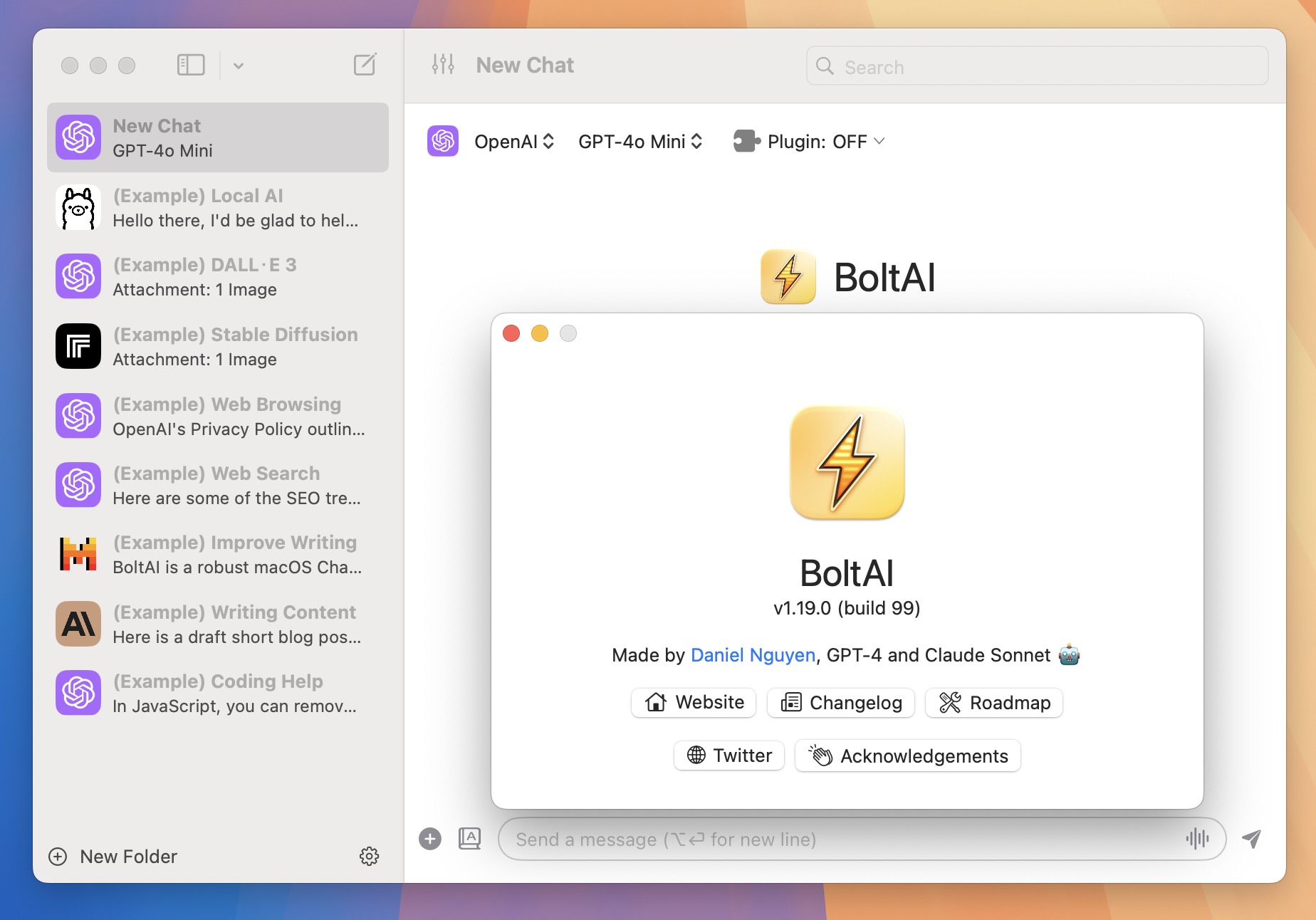
Task: Click the Stable Diffusion black logo icon
Action: pyautogui.click(x=78, y=347)
